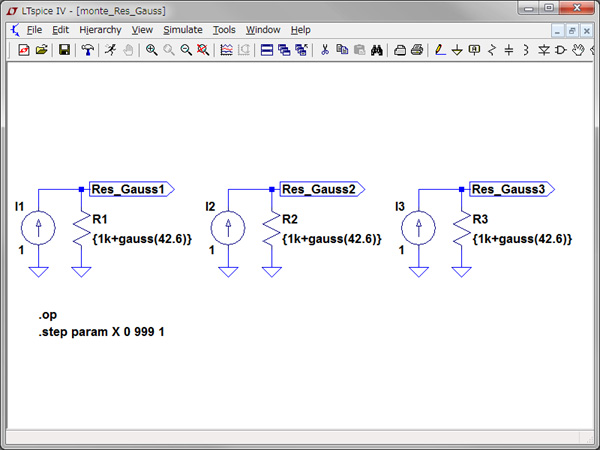Place a ground symbol from toolbar

pyautogui.click(x=457, y=50)
